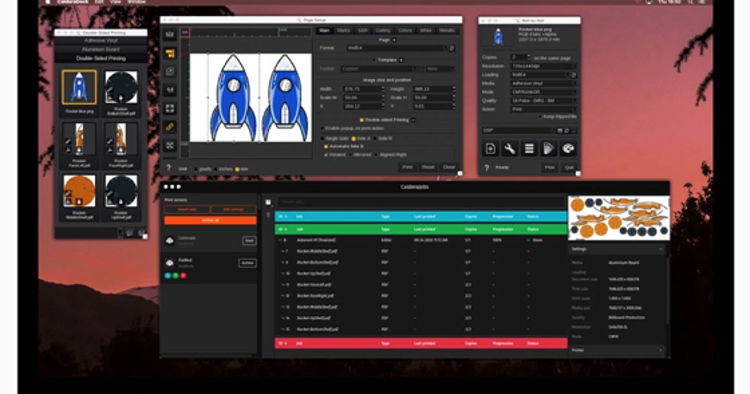Click the Archive button next to Flatbed

tap(247, 263)
